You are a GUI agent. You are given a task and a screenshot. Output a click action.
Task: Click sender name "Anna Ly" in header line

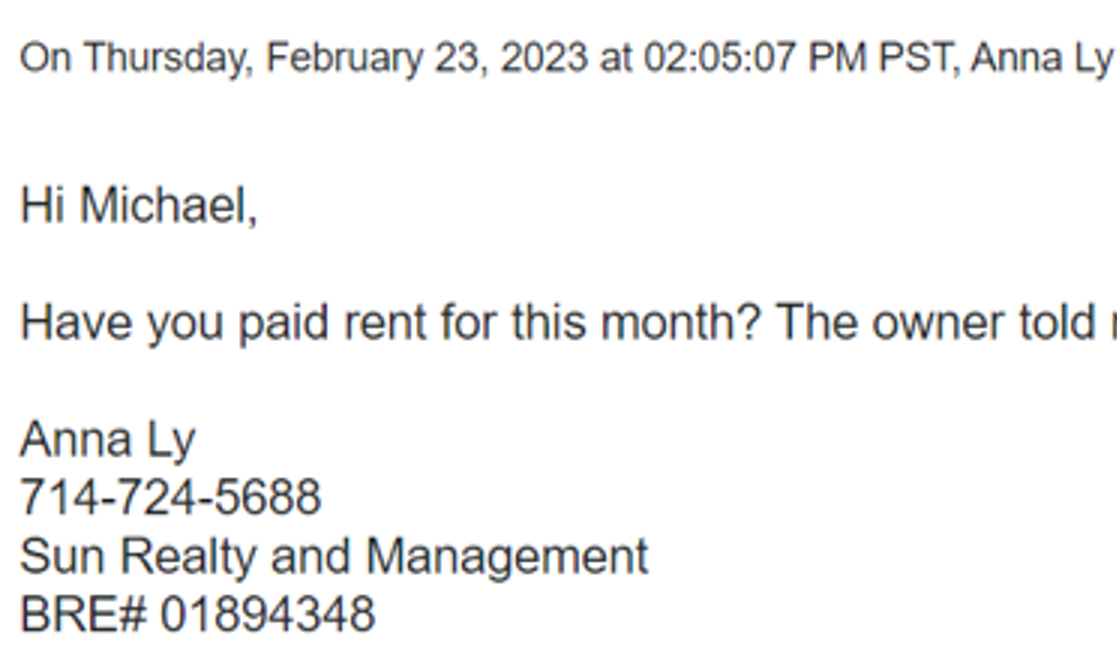(1041, 59)
